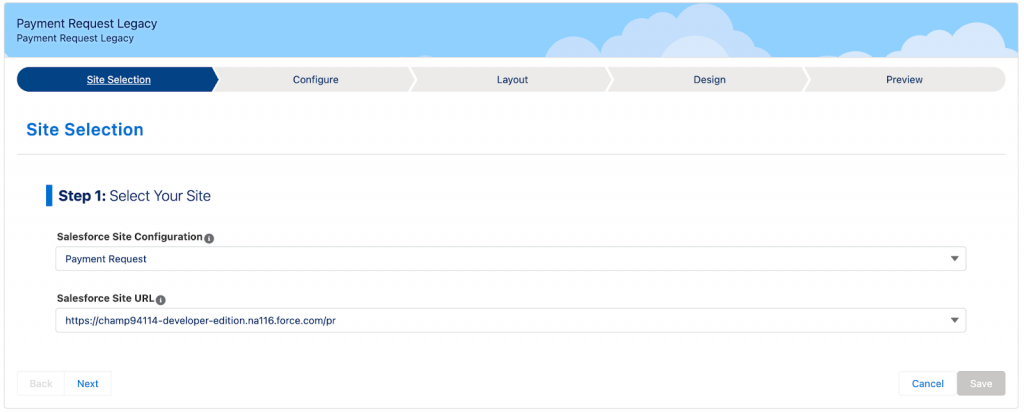Click the greyed-out Save button
The image size is (1024, 412).
coord(981,383)
